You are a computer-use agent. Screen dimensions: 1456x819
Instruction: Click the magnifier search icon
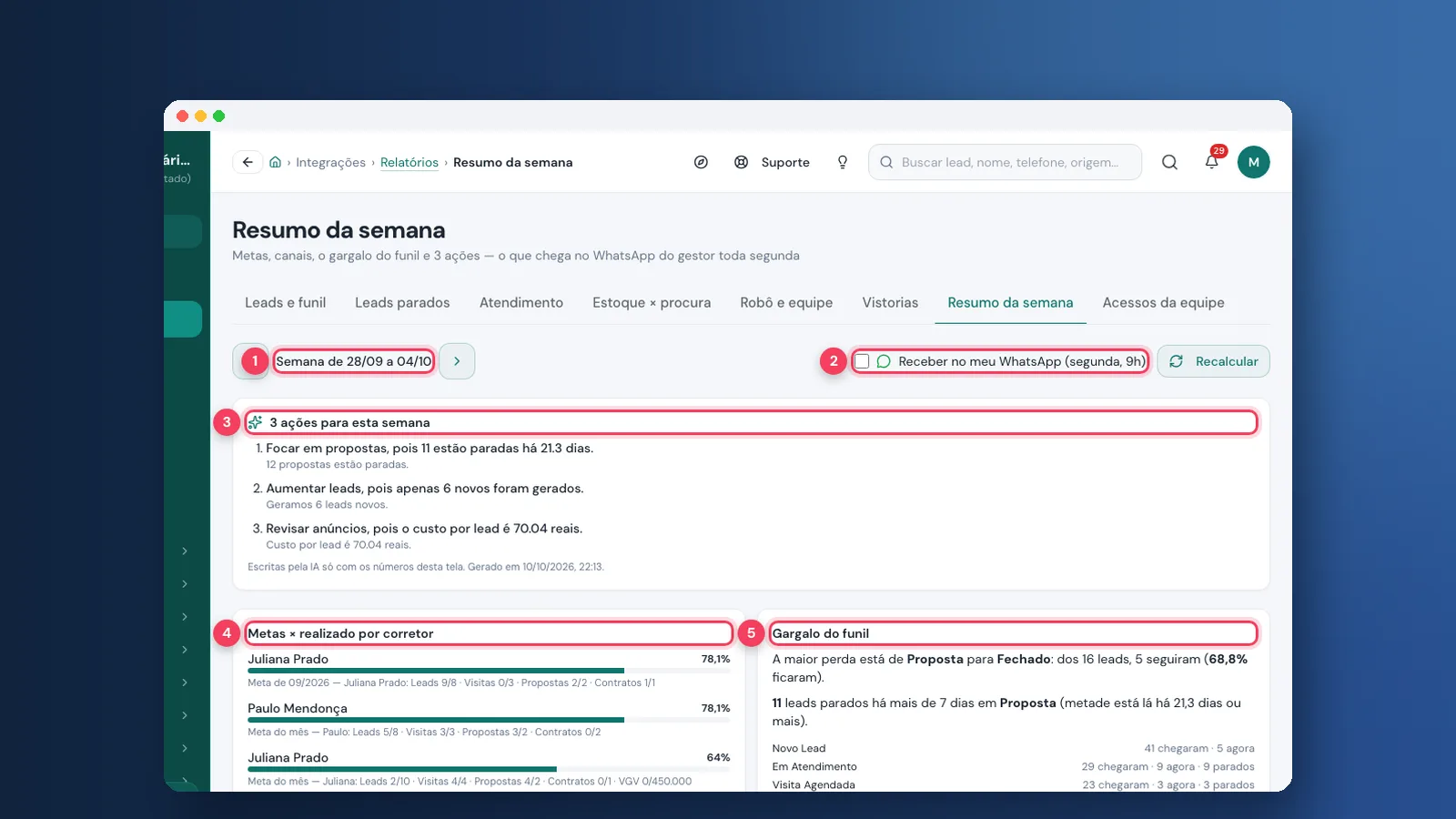(x=1169, y=162)
